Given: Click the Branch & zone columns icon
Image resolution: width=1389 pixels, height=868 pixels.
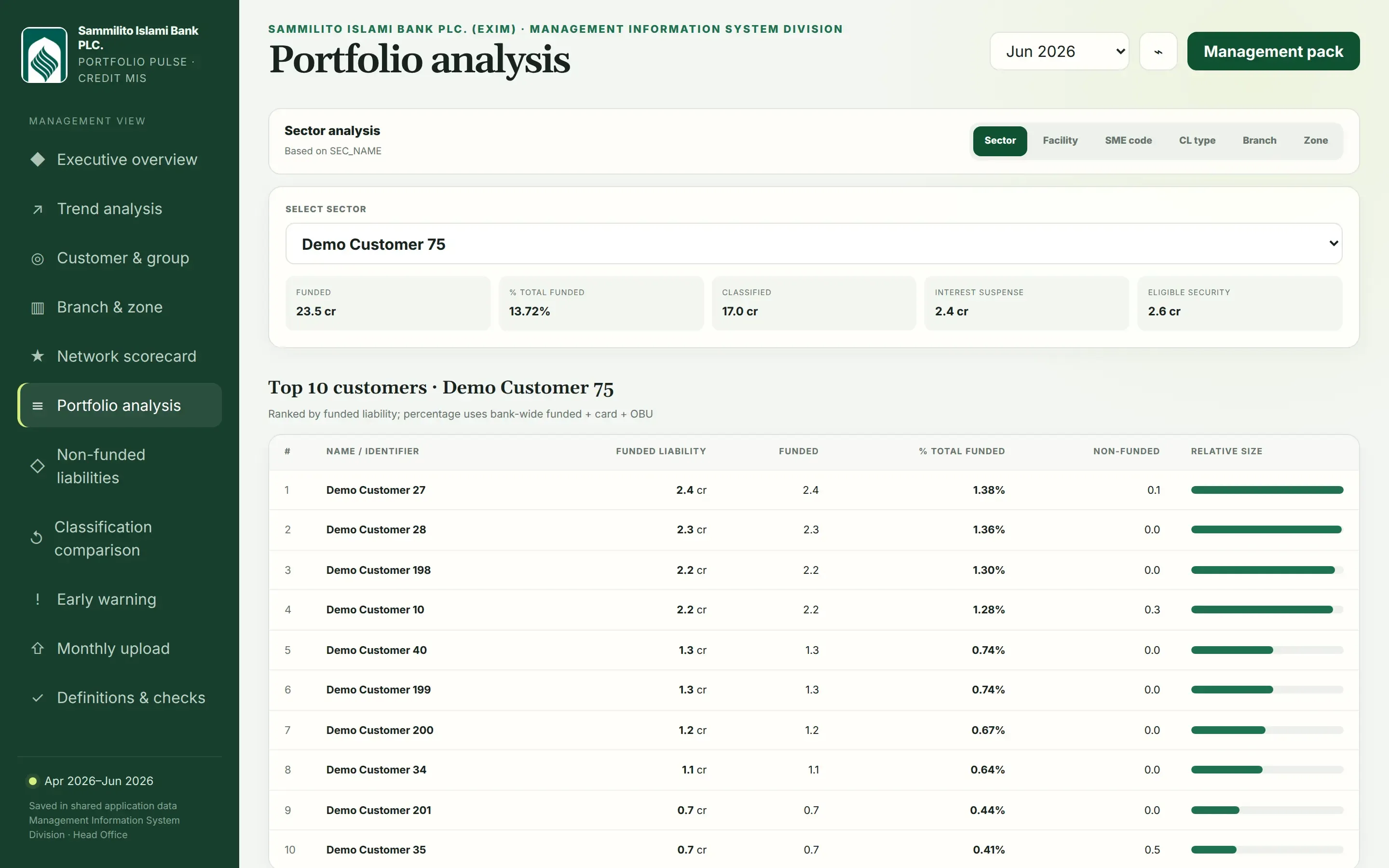Looking at the screenshot, I should [x=38, y=308].
